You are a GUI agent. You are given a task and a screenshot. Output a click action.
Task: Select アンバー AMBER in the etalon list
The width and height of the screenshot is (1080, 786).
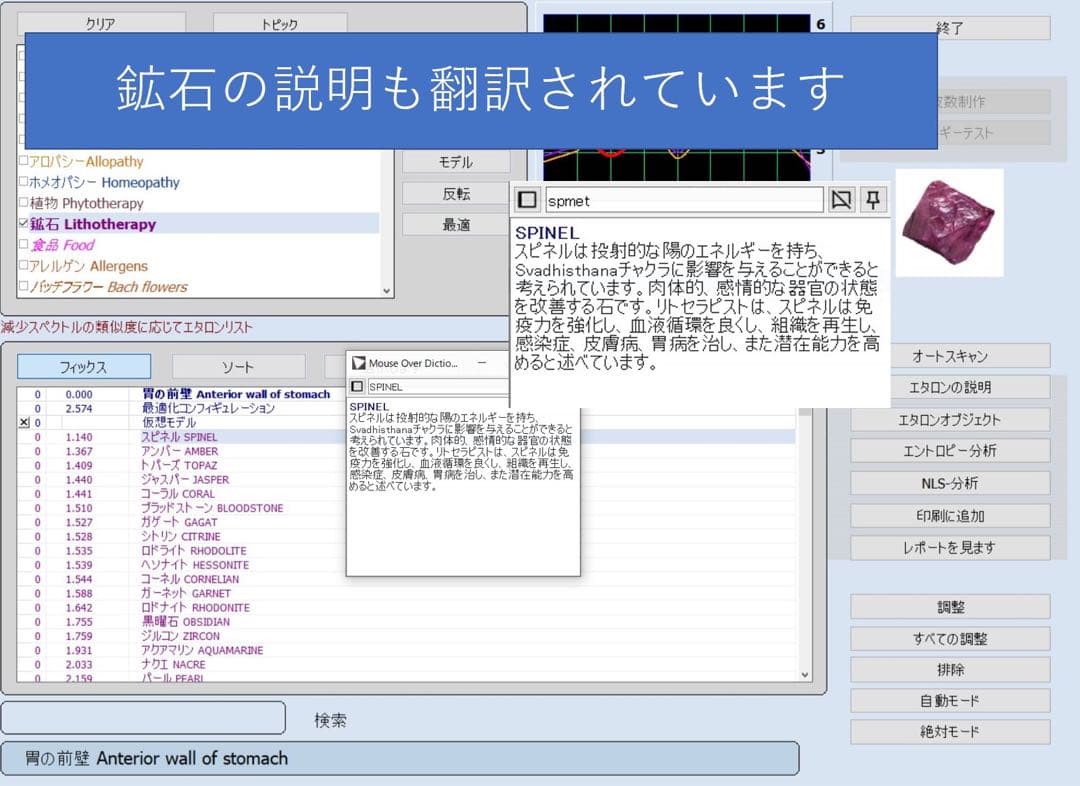tap(176, 451)
